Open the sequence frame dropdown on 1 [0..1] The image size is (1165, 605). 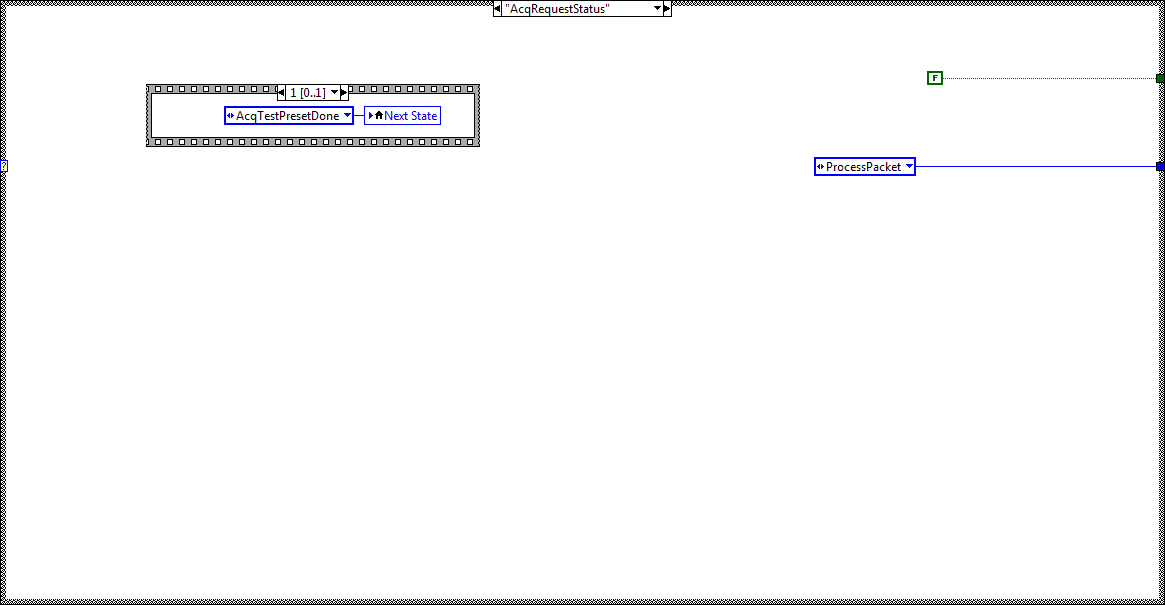[335, 91]
